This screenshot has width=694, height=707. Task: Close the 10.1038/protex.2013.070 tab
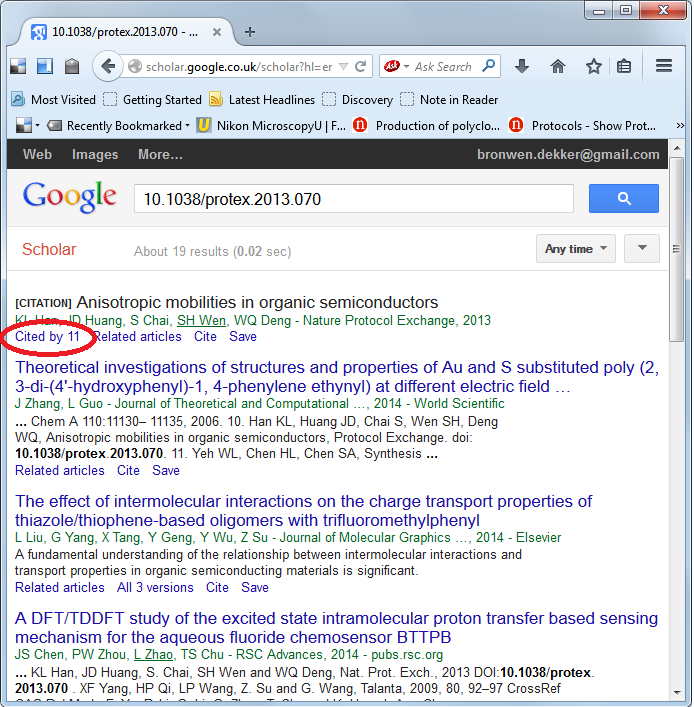tap(217, 32)
